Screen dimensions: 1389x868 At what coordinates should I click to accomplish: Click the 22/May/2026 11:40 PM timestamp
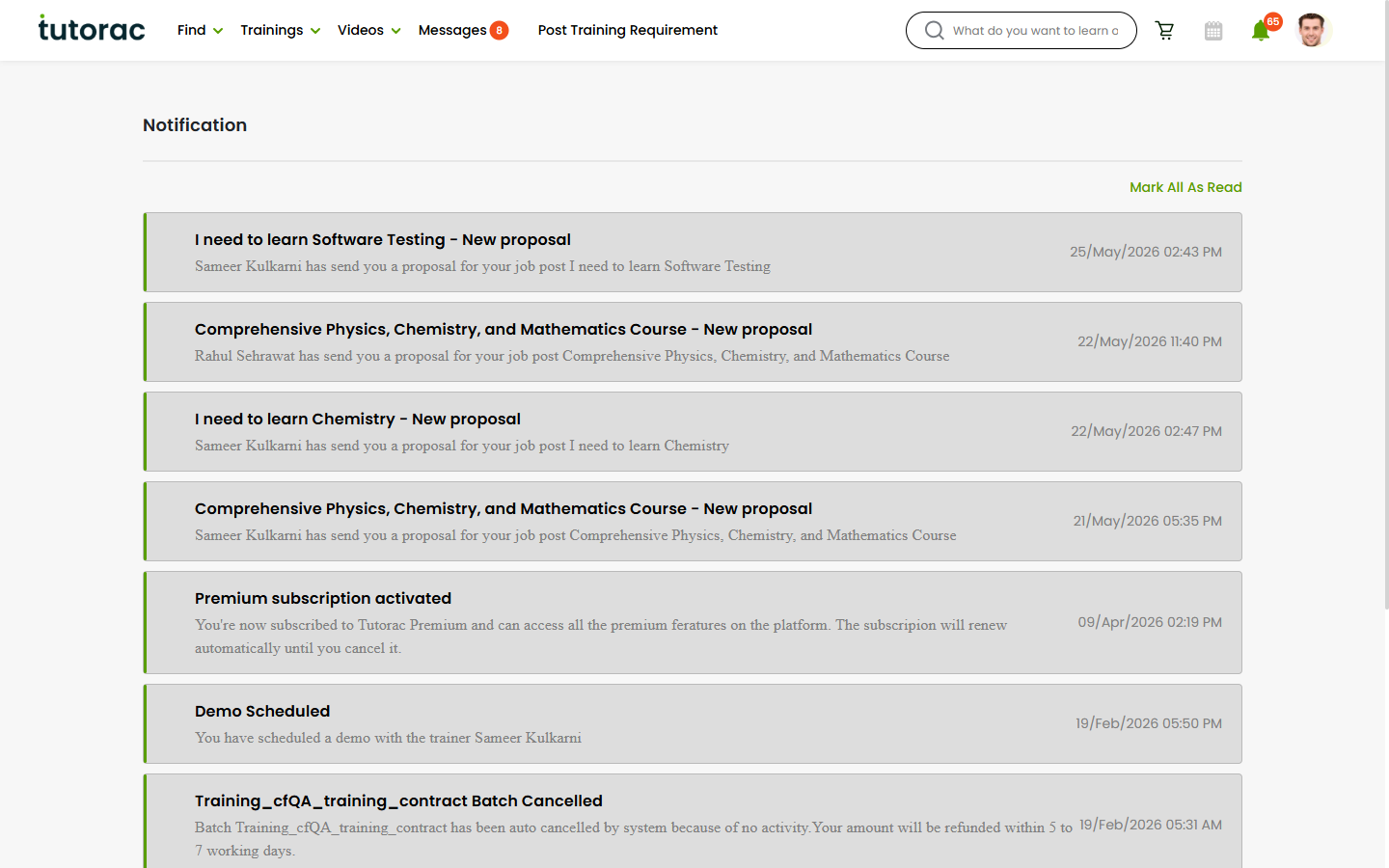tap(1150, 341)
